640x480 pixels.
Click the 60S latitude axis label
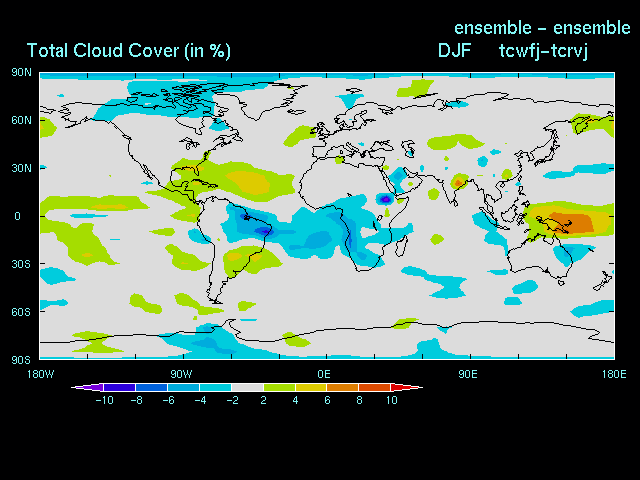(x=21, y=312)
